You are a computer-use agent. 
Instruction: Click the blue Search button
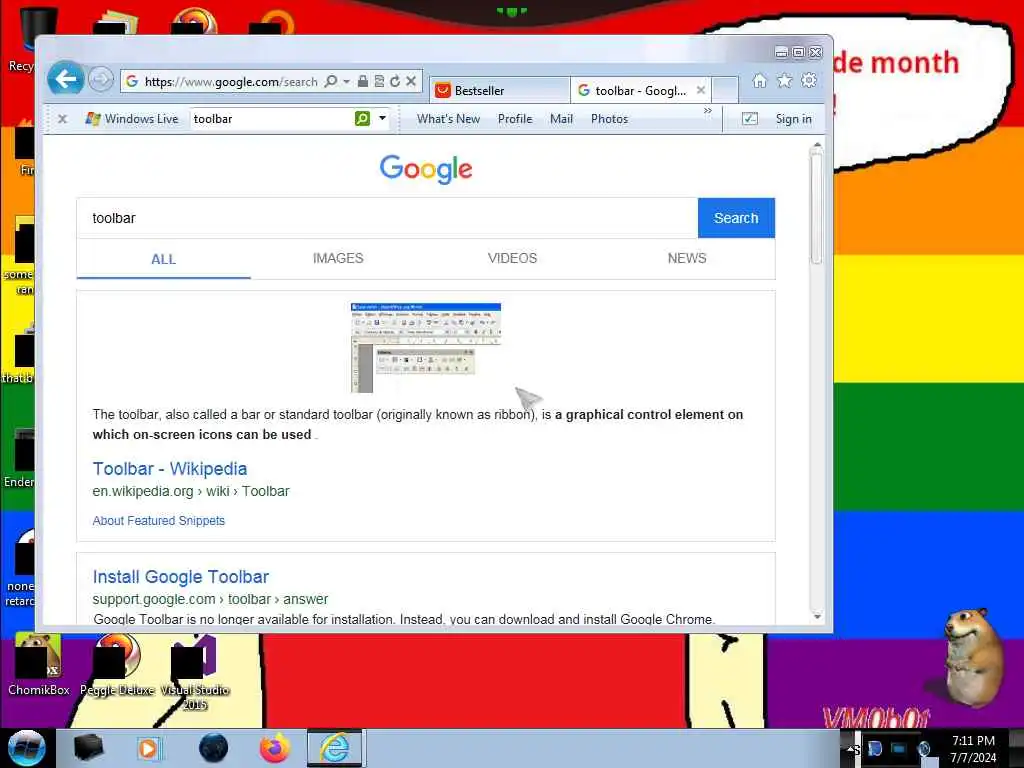(736, 218)
